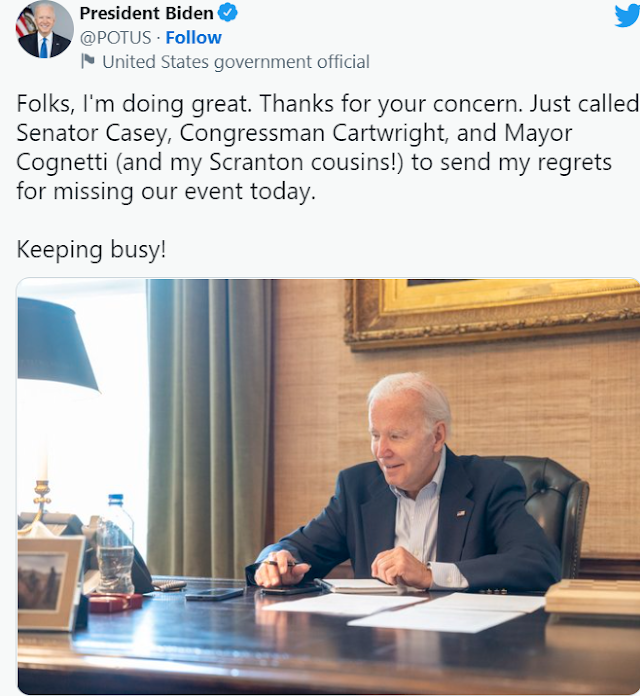Viewport: 640px width, 696px height.
Task: Click the framed picture on the desk
Action: [50, 582]
